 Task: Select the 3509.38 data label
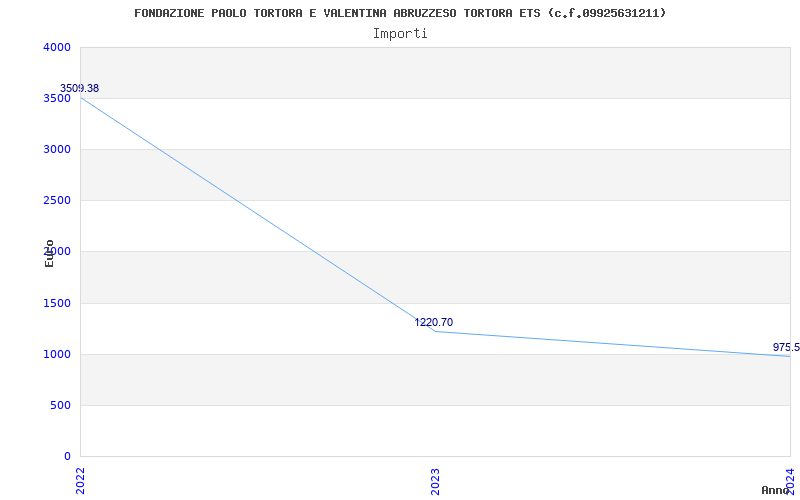79,88
